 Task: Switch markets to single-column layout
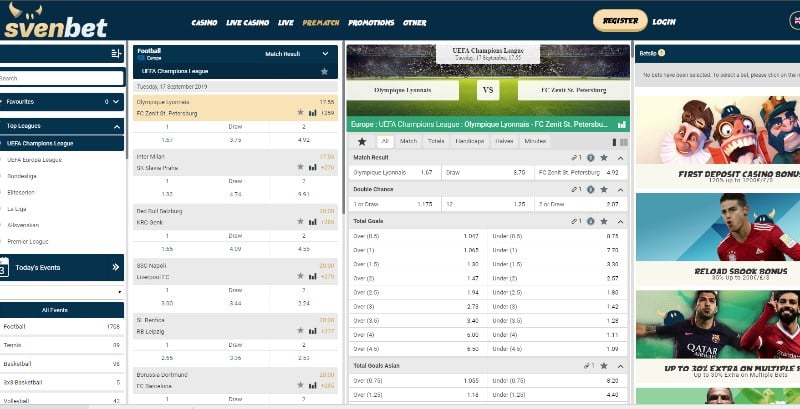(x=614, y=142)
